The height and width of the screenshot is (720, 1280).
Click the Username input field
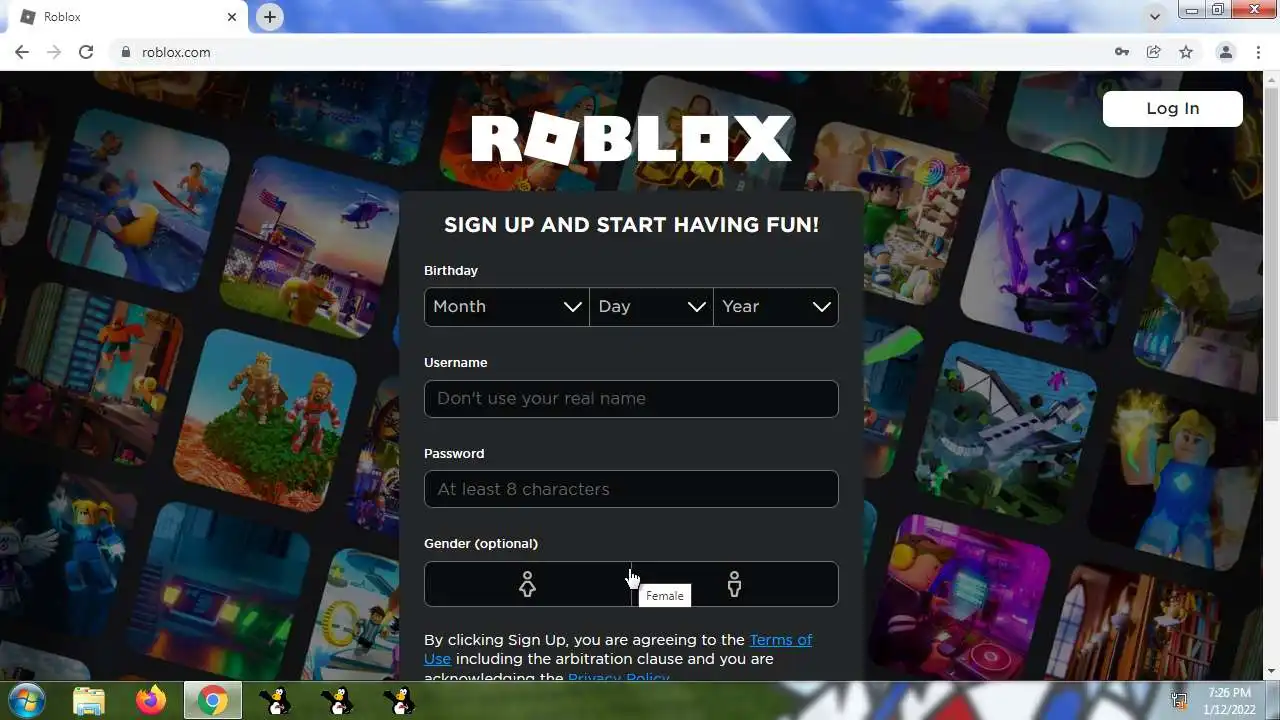pos(631,398)
